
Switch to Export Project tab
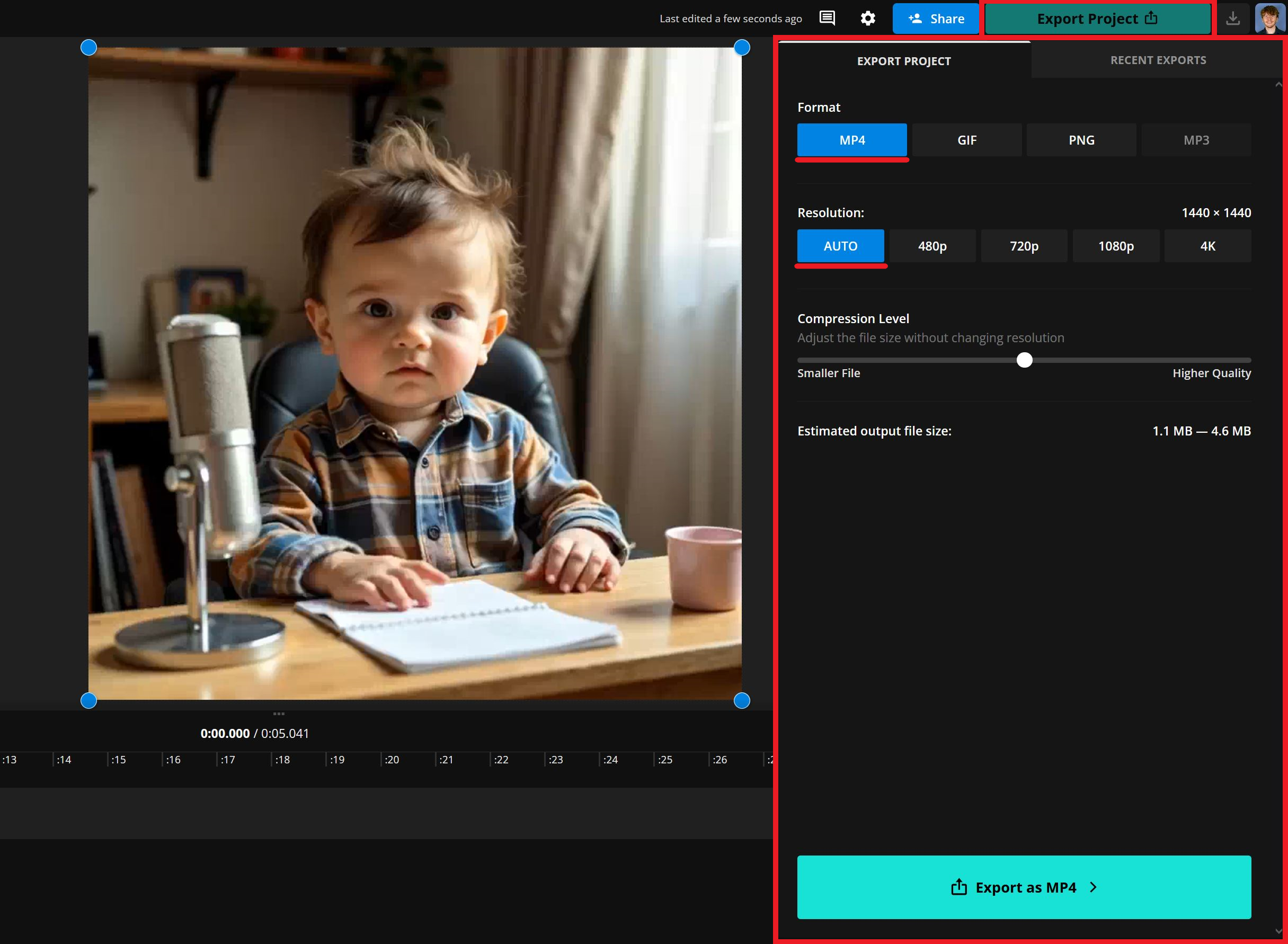903,61
